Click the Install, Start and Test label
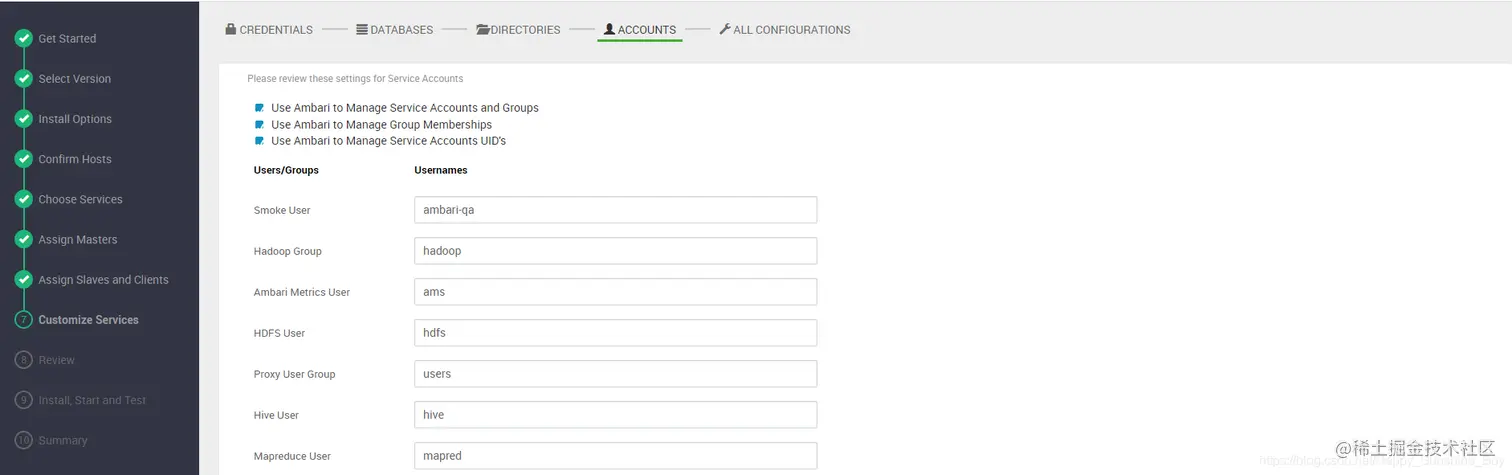Viewport: 1512px width, 475px height. 92,400
